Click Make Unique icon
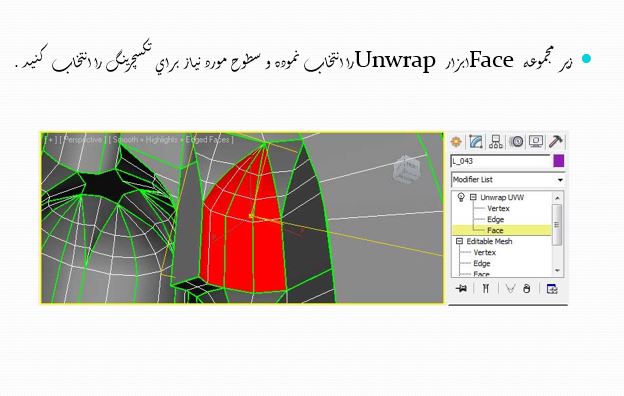Viewport: 624px width, 396px height. pos(510,289)
